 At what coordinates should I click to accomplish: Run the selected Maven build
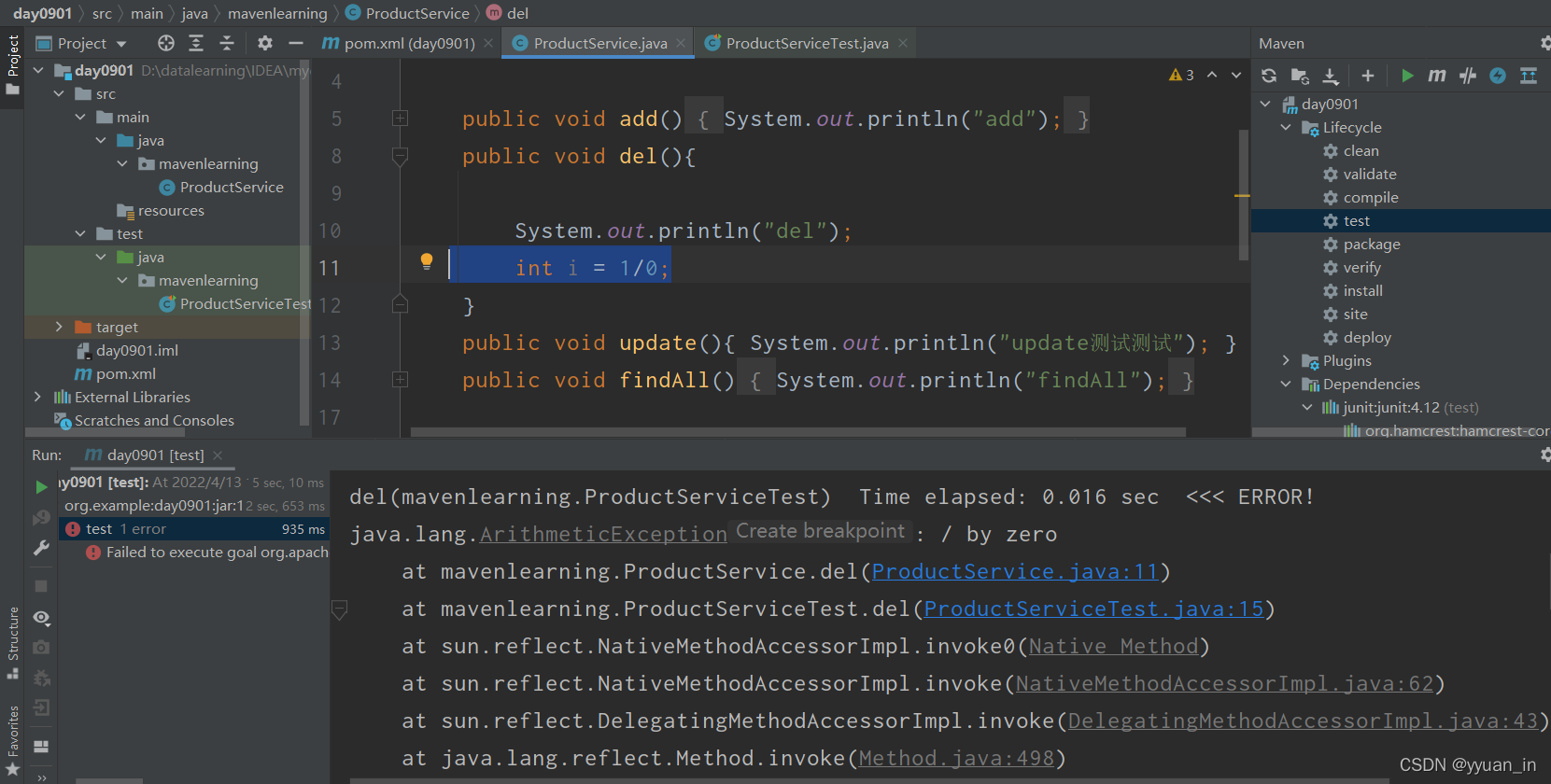click(x=1407, y=76)
